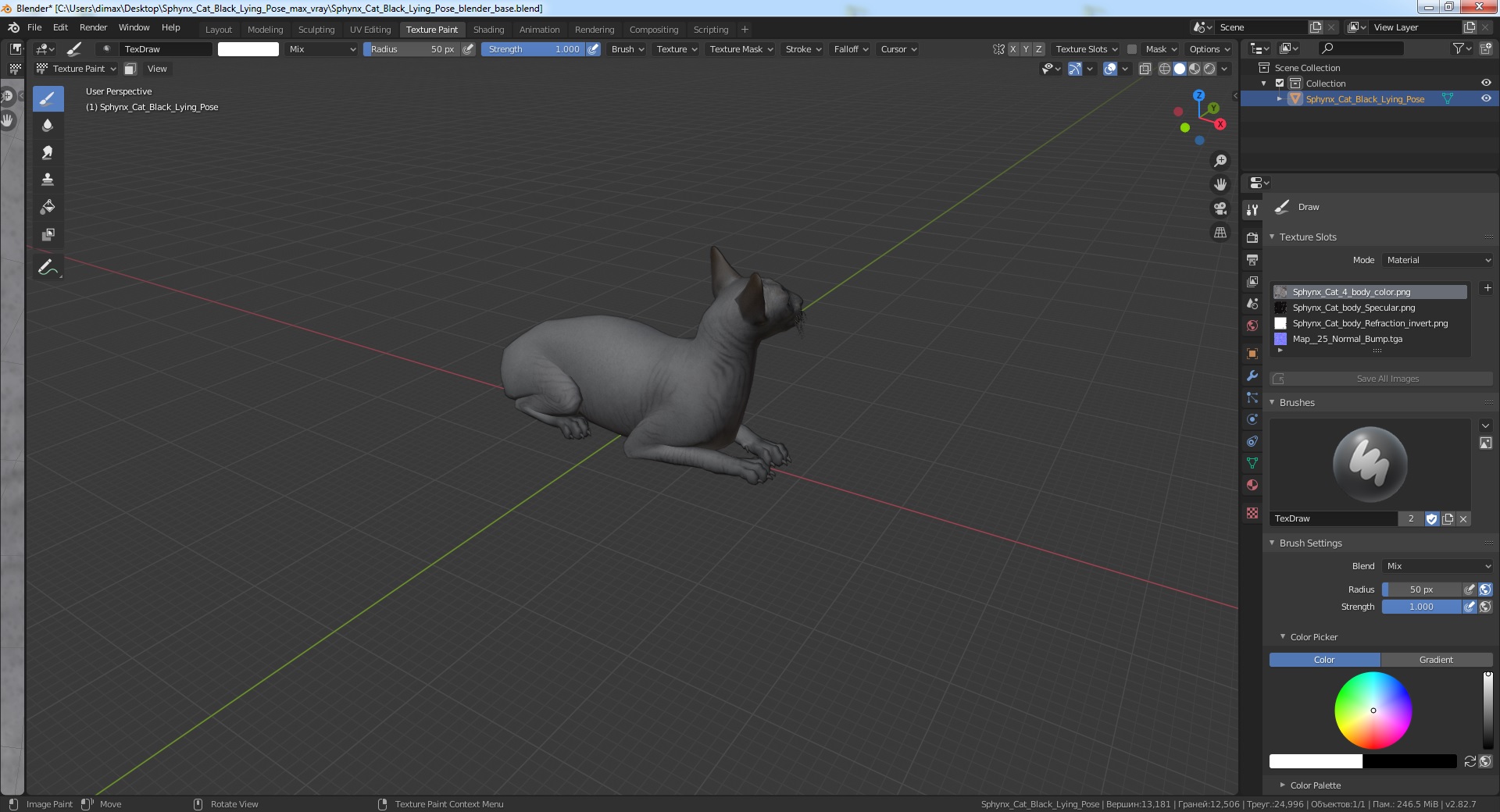Screen dimensions: 1500x812
Task: Click the viewport pan hand icon
Action: coord(1220,185)
